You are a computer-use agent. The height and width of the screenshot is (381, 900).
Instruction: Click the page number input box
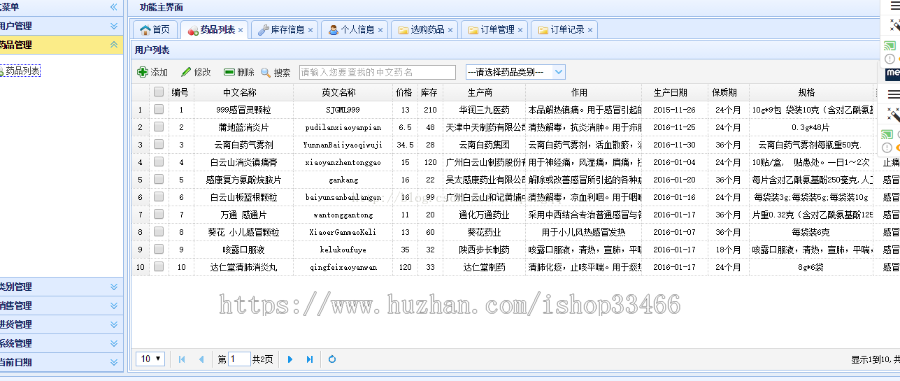click(239, 359)
